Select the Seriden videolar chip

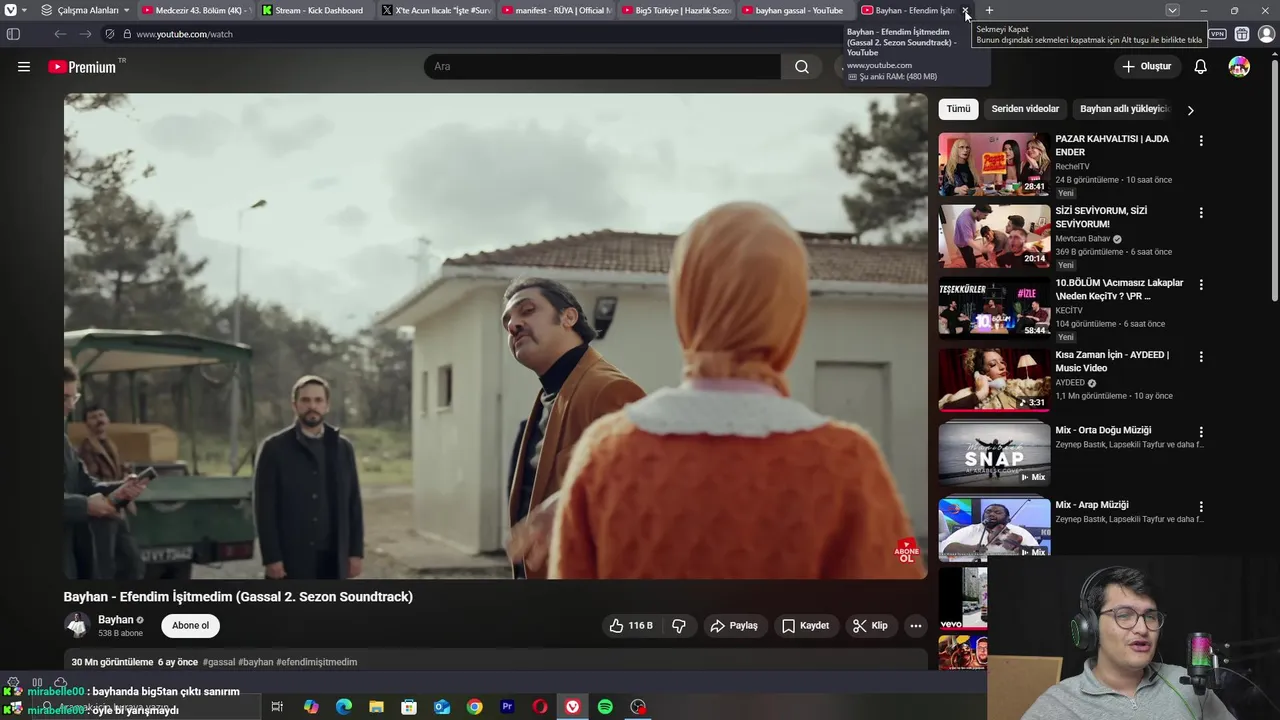[1025, 109]
